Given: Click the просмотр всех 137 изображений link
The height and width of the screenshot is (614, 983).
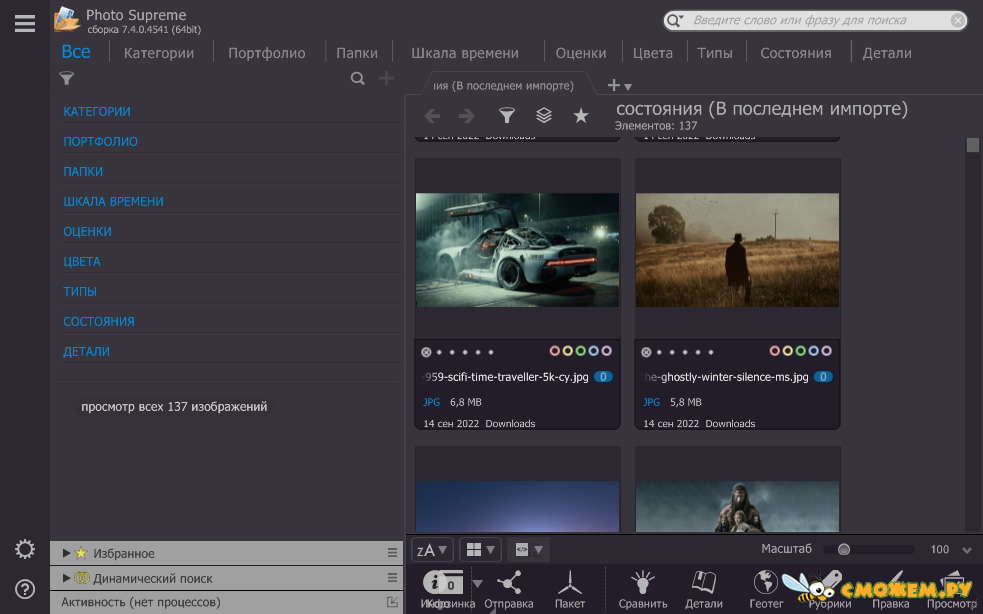Looking at the screenshot, I should [x=174, y=406].
